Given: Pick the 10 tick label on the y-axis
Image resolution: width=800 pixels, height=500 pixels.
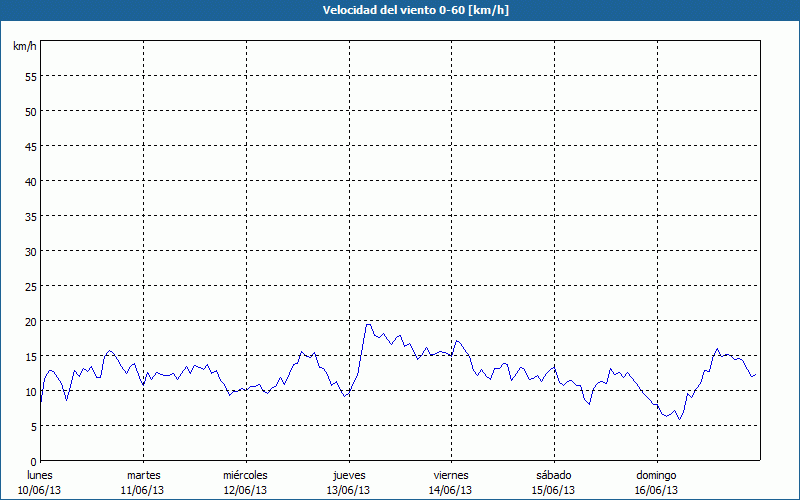Looking at the screenshot, I should point(30,391).
